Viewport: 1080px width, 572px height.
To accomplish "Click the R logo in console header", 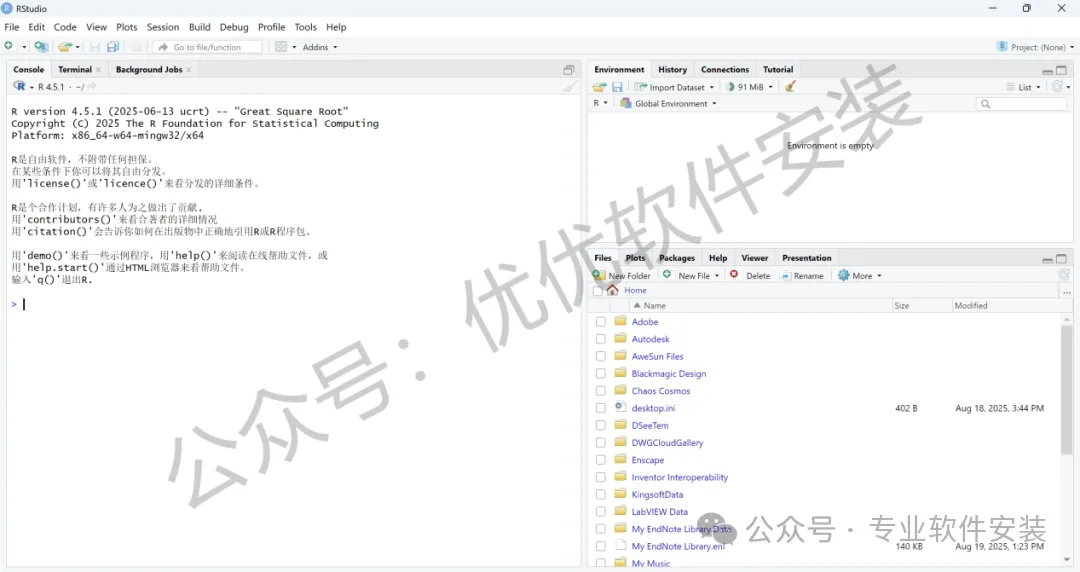I will point(19,86).
